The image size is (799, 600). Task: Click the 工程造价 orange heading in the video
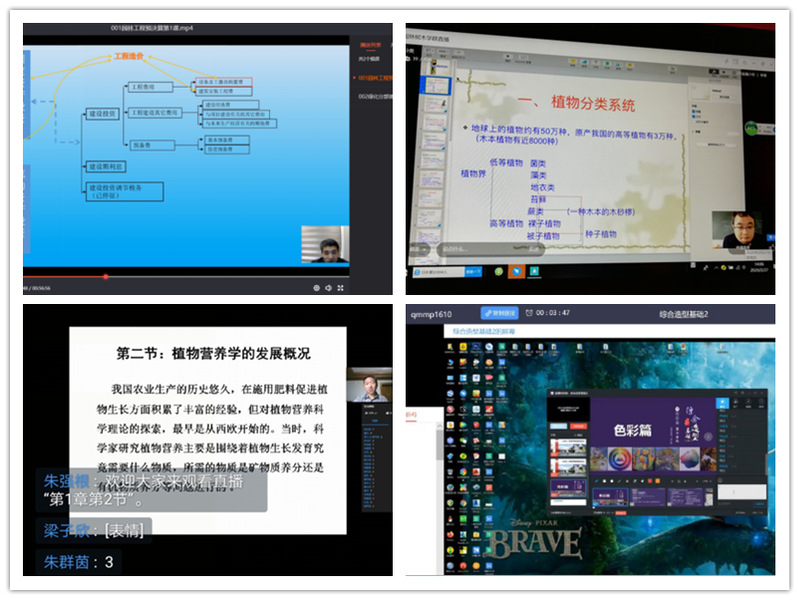pyautogui.click(x=129, y=56)
